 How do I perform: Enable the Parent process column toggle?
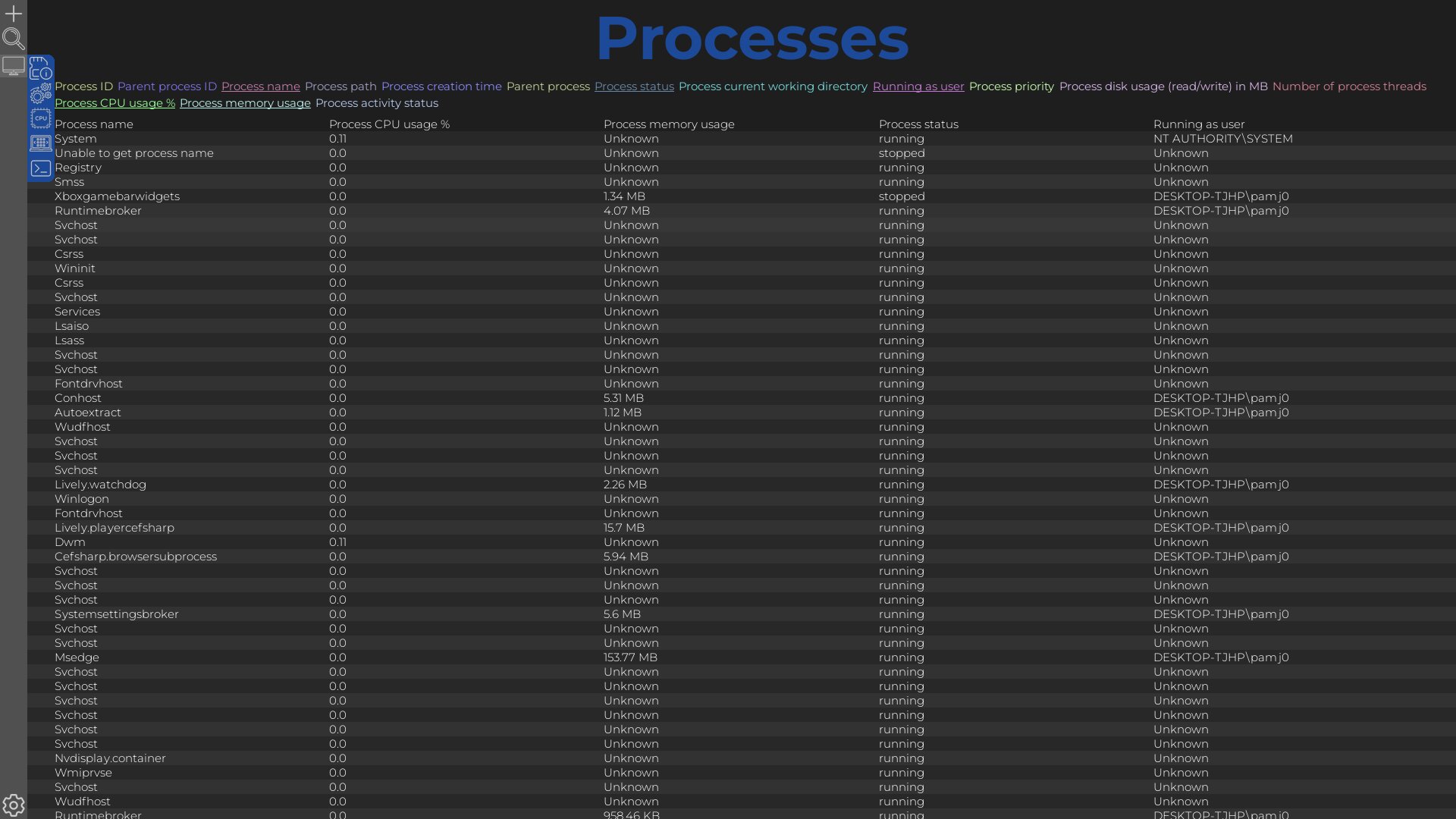[x=548, y=86]
